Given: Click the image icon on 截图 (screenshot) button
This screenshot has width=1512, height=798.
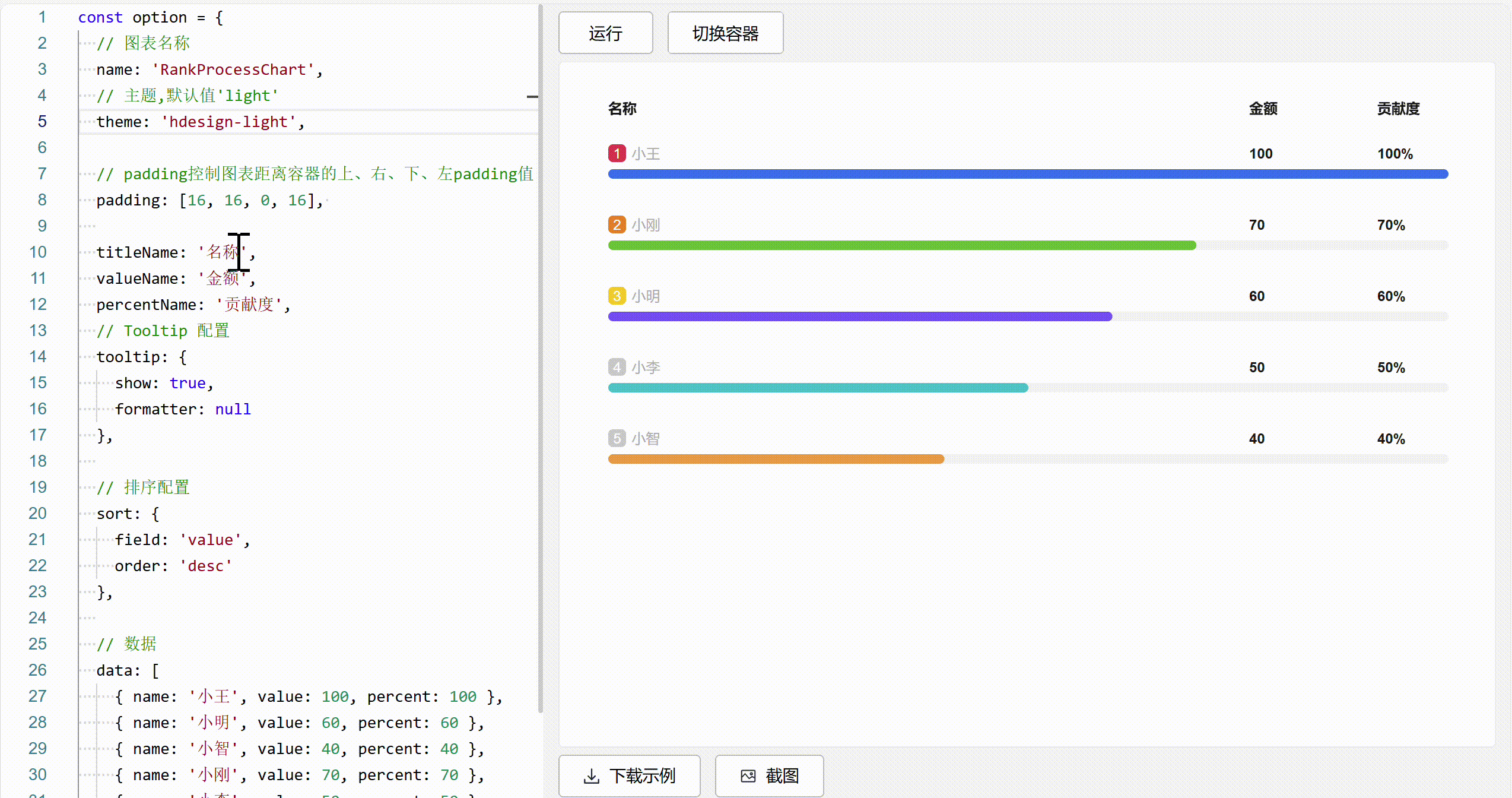Looking at the screenshot, I should pyautogui.click(x=748, y=776).
